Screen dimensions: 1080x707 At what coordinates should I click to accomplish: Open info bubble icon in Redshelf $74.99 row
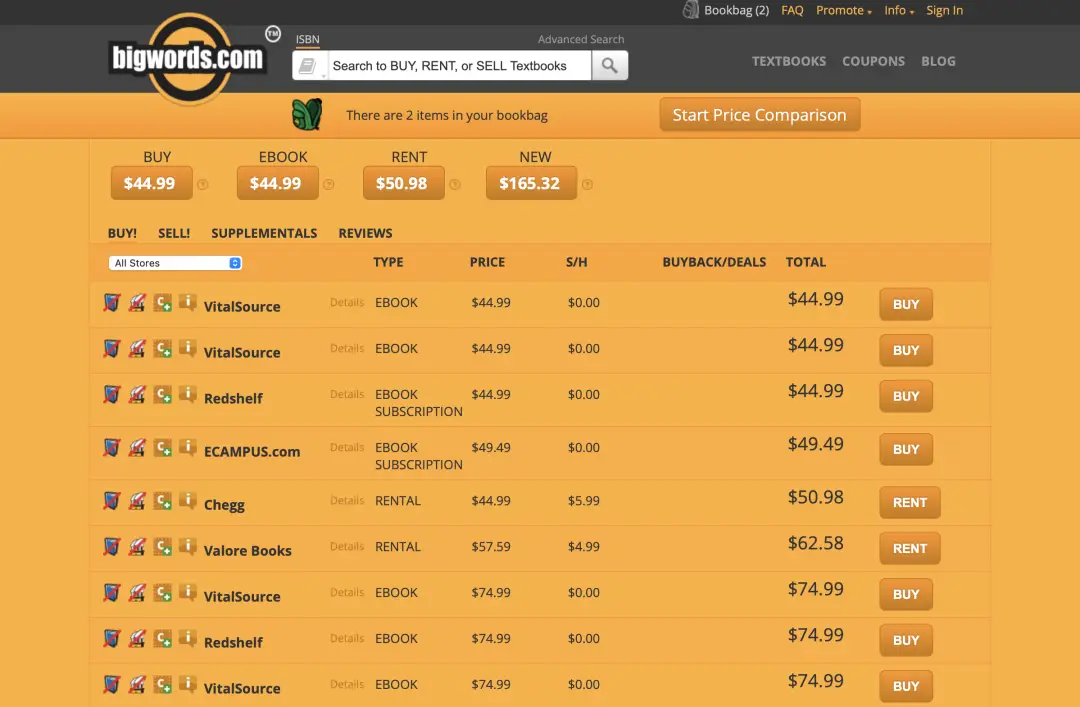[187, 638]
